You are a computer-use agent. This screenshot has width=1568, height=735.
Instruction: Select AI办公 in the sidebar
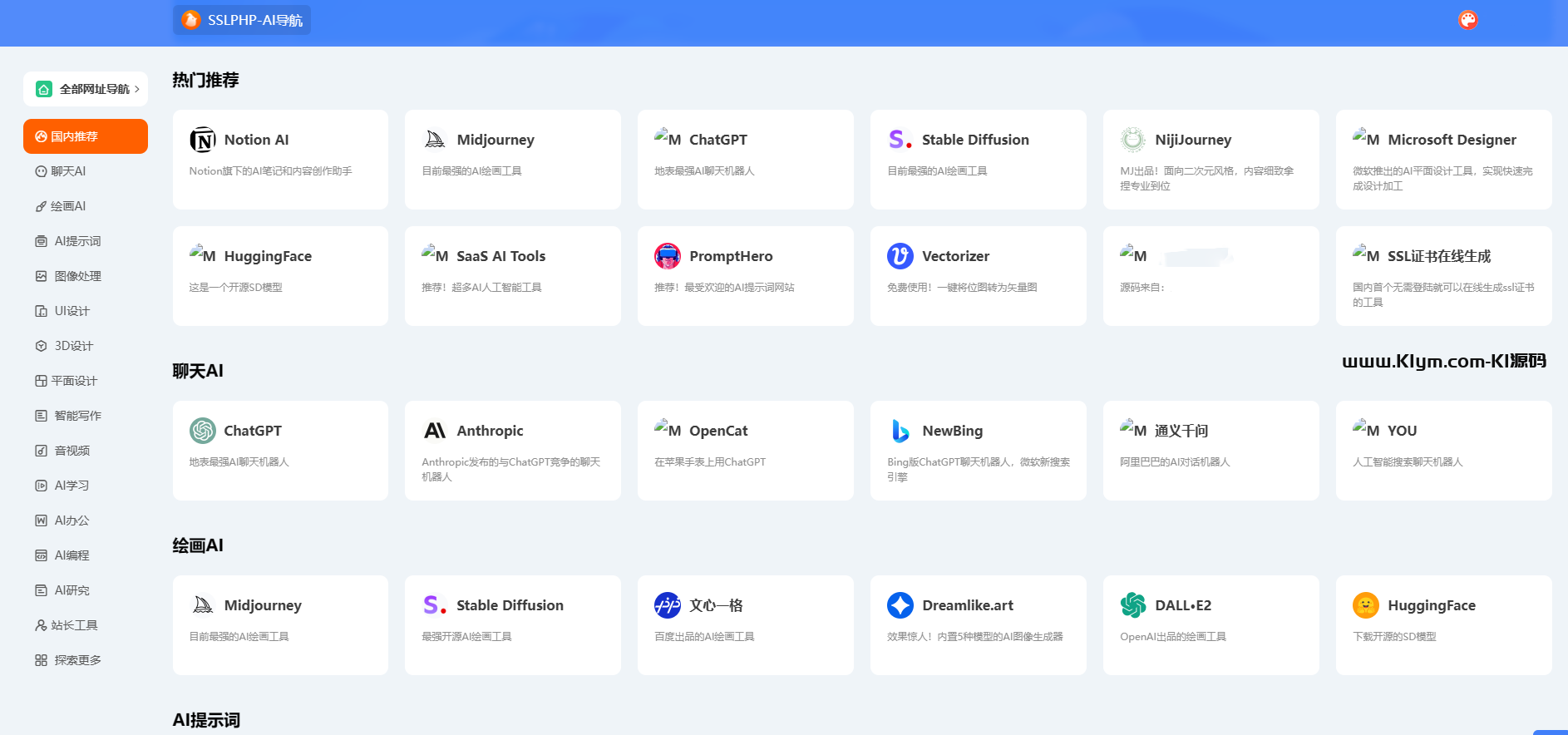(86, 520)
